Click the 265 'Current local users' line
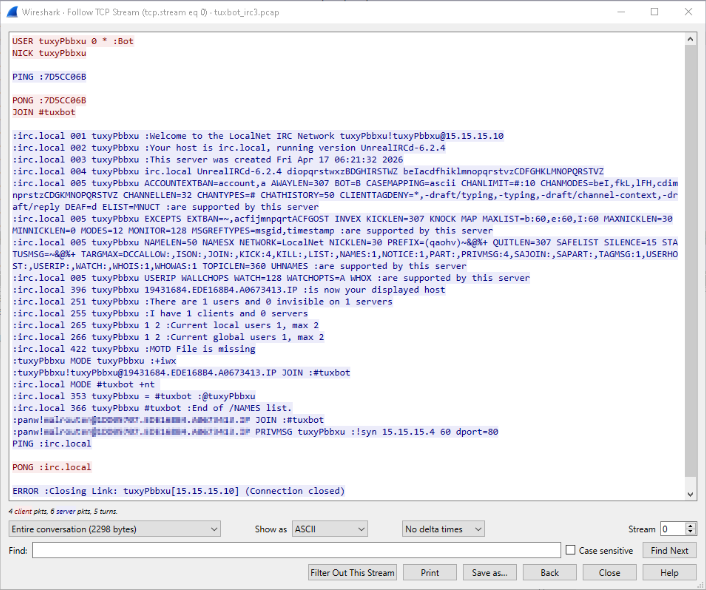 165,325
